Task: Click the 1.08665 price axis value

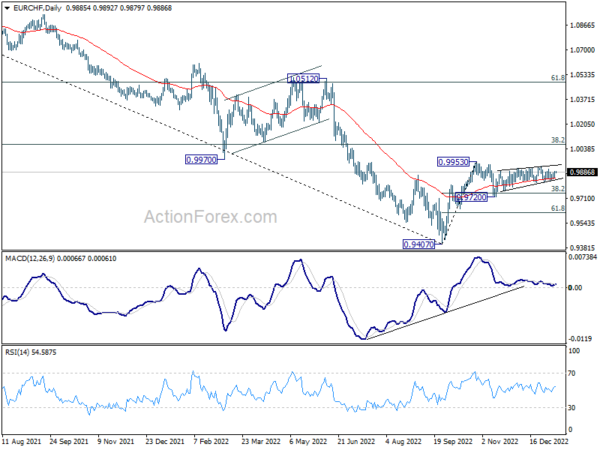Action: 582,26
